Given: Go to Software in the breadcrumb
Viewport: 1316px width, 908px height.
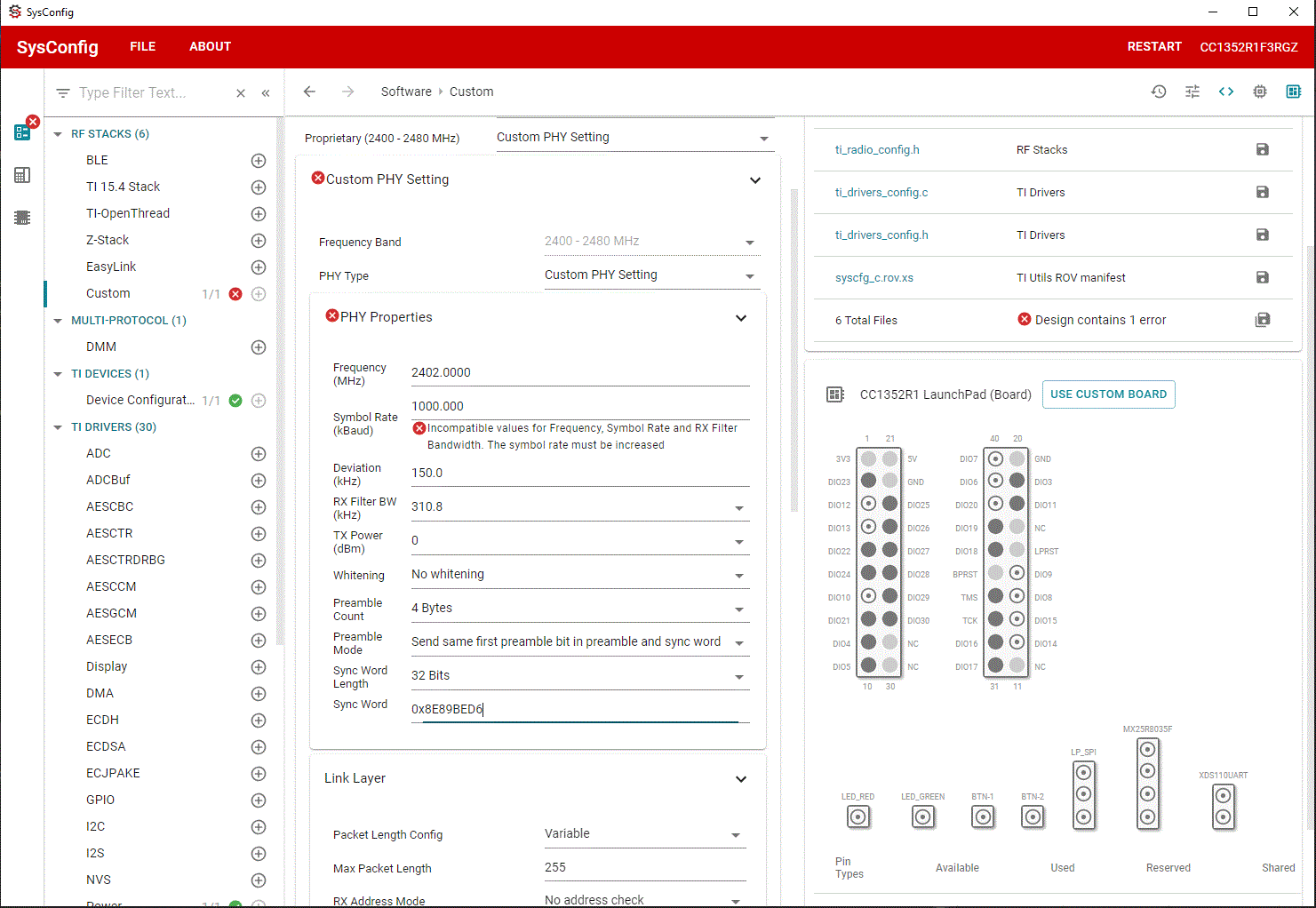Looking at the screenshot, I should pos(406,92).
